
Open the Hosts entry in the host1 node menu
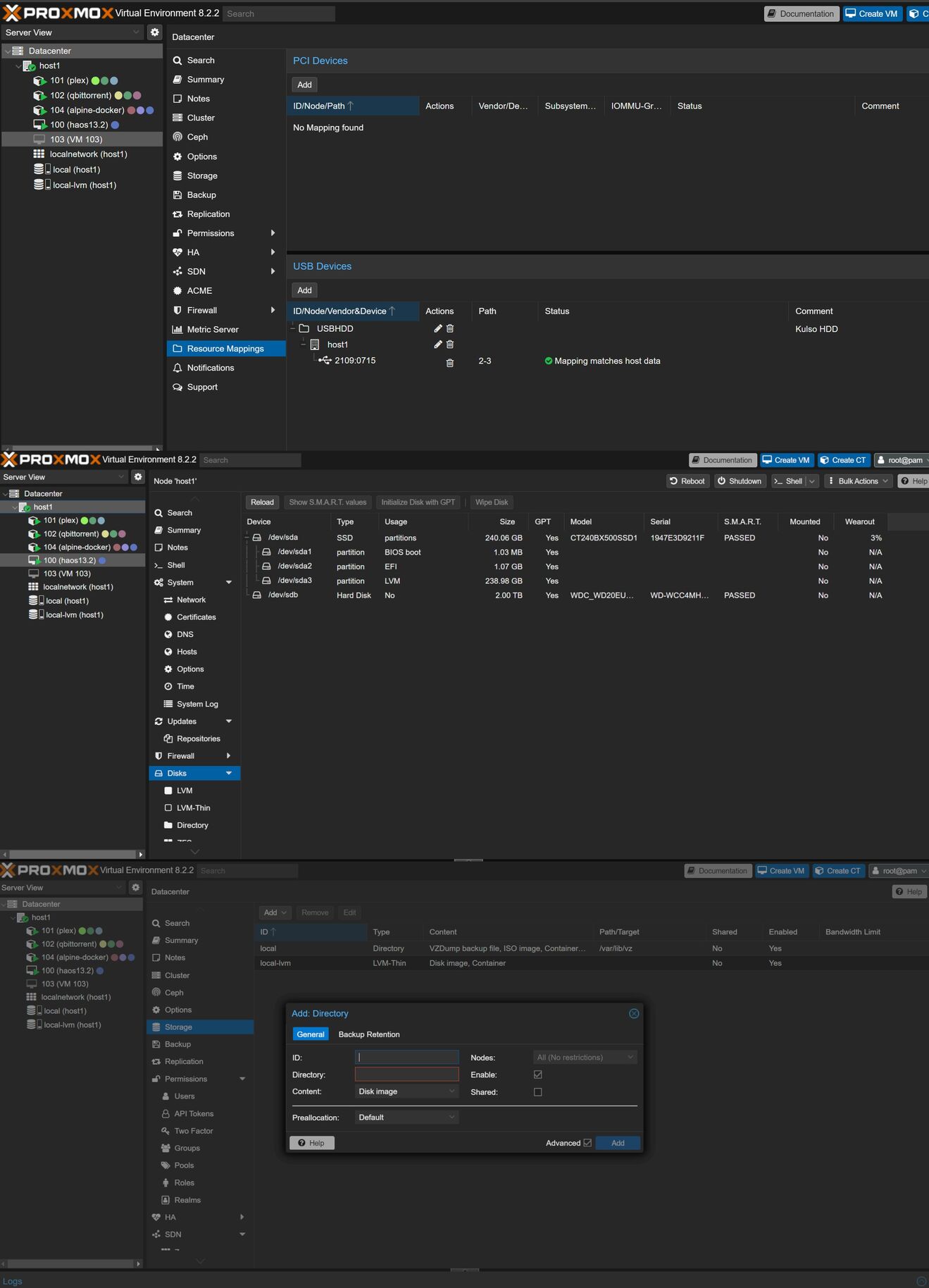pyautogui.click(x=187, y=652)
